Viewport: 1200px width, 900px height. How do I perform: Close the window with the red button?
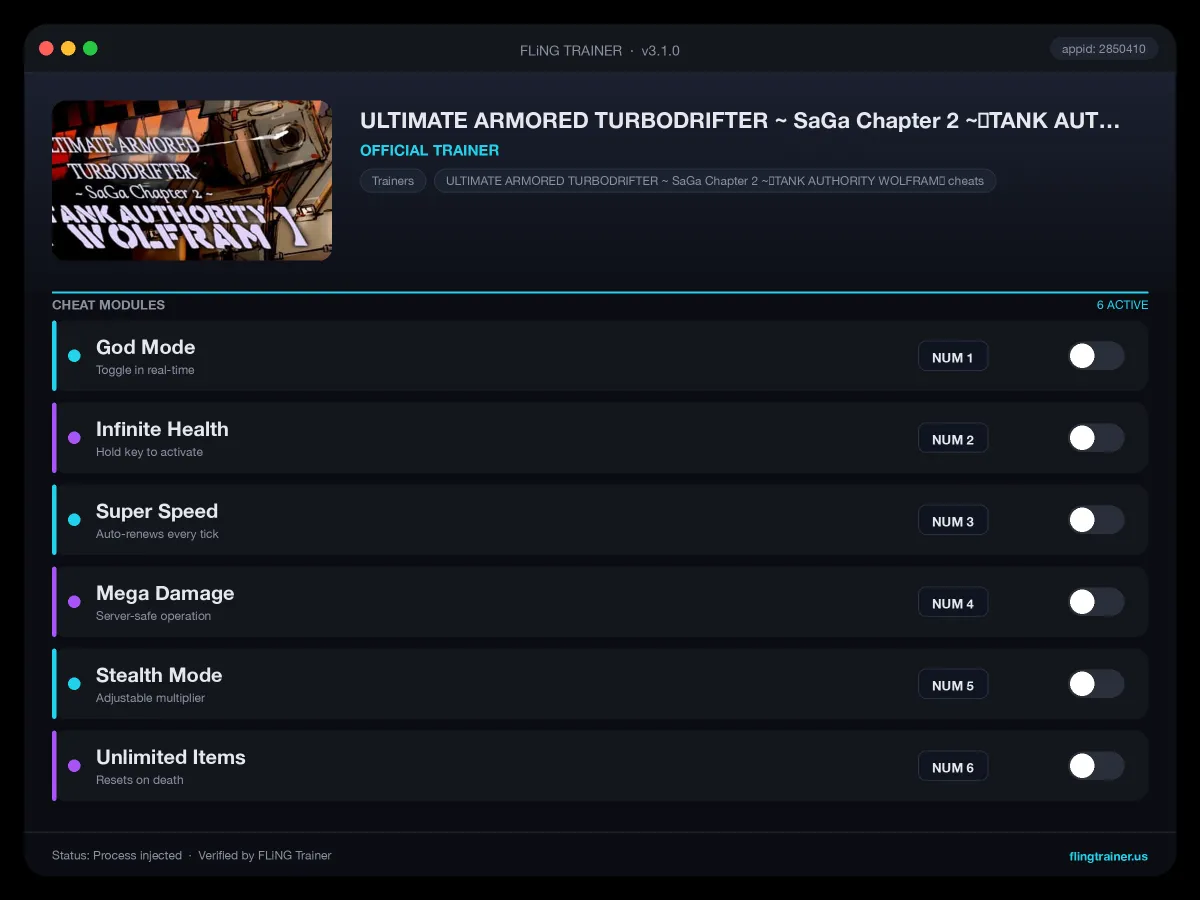[46, 48]
